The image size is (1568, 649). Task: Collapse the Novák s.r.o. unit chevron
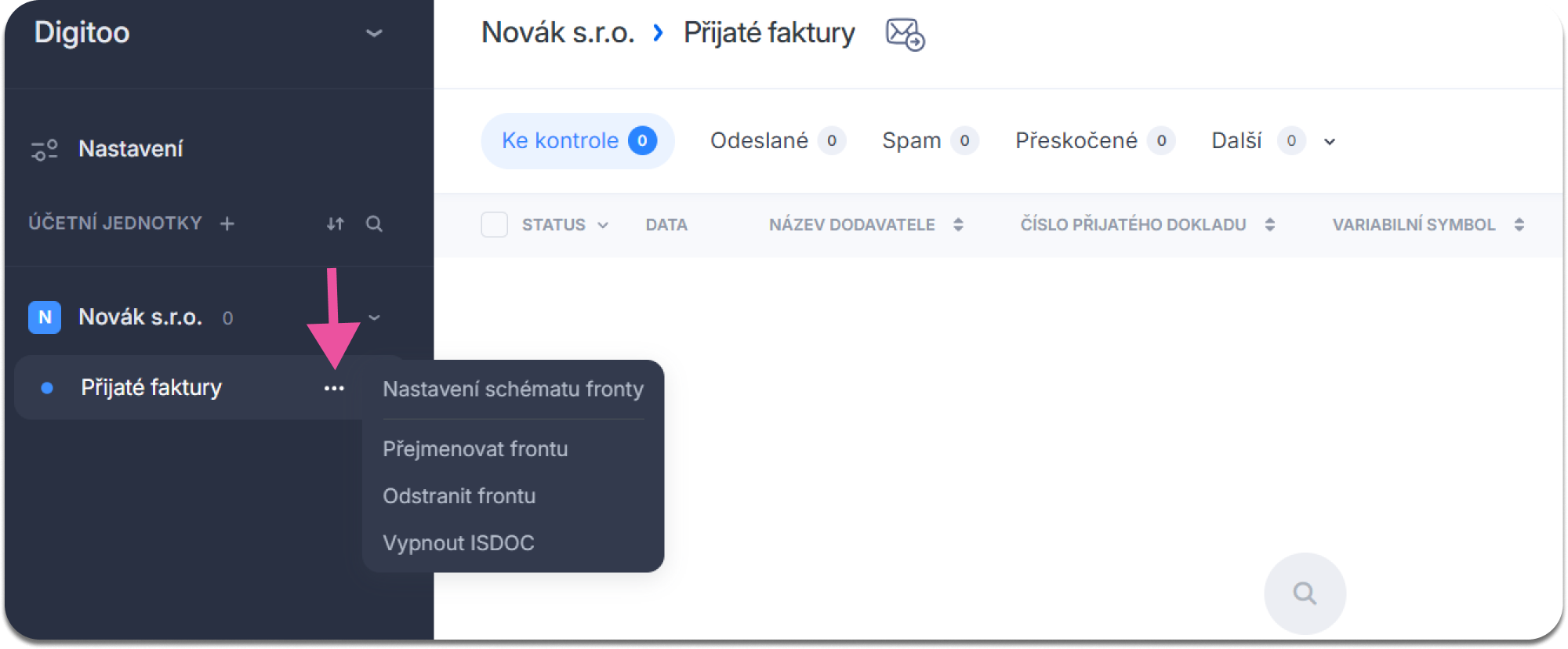pyautogui.click(x=374, y=317)
